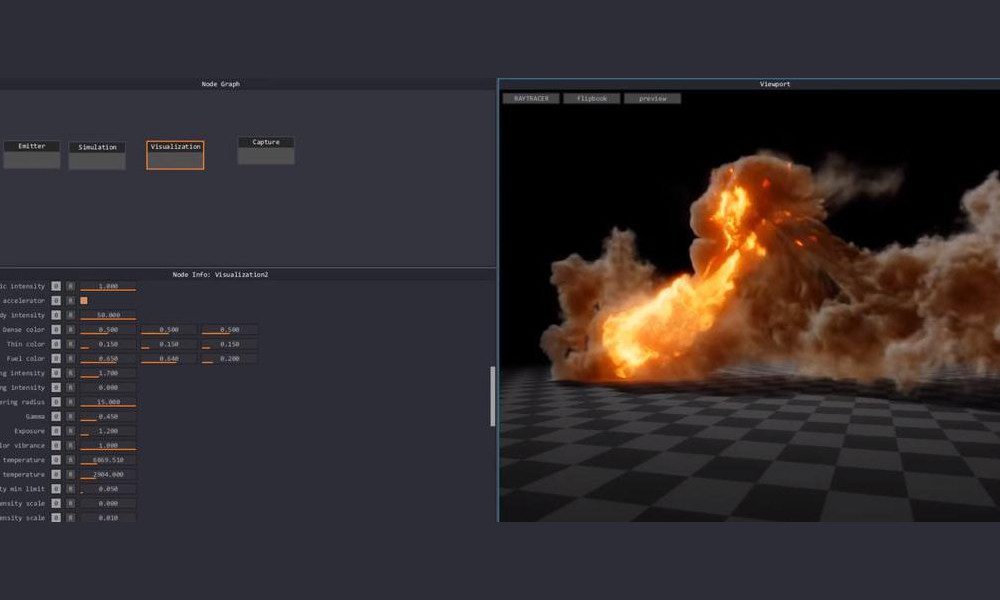Click the left small button for Fuel color
Image resolution: width=1000 pixels, height=600 pixels.
tap(56, 359)
